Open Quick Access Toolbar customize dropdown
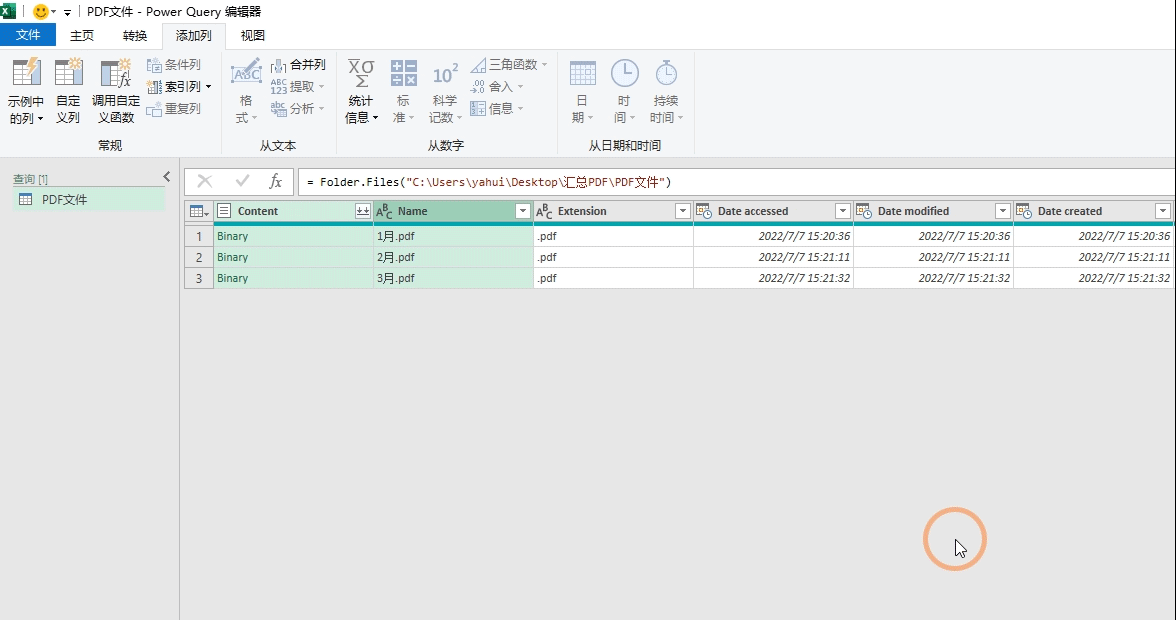This screenshot has width=1176, height=620. 68,13
